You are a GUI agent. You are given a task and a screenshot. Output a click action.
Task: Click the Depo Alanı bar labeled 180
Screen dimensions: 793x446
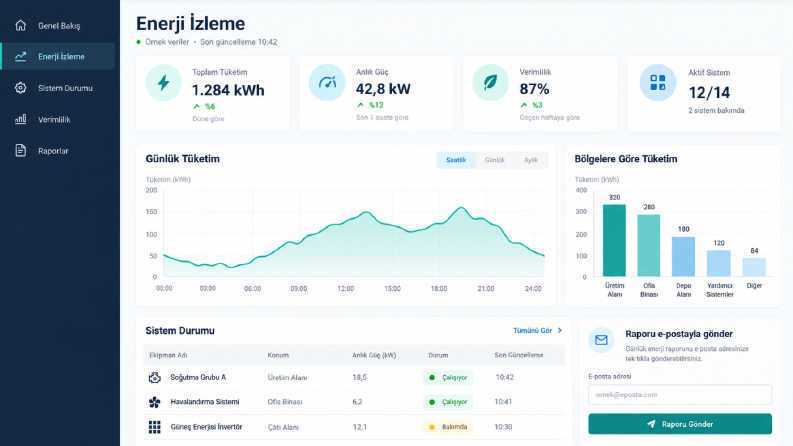(x=683, y=257)
